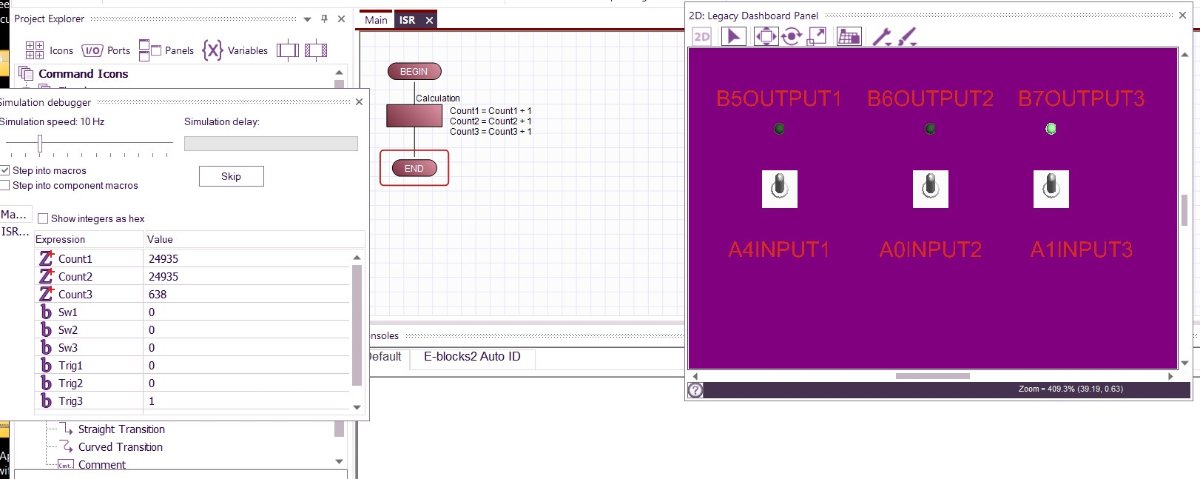Click the table grid icon in dashboard toolbar
Image resolution: width=1200 pixels, height=479 pixels.
point(849,37)
